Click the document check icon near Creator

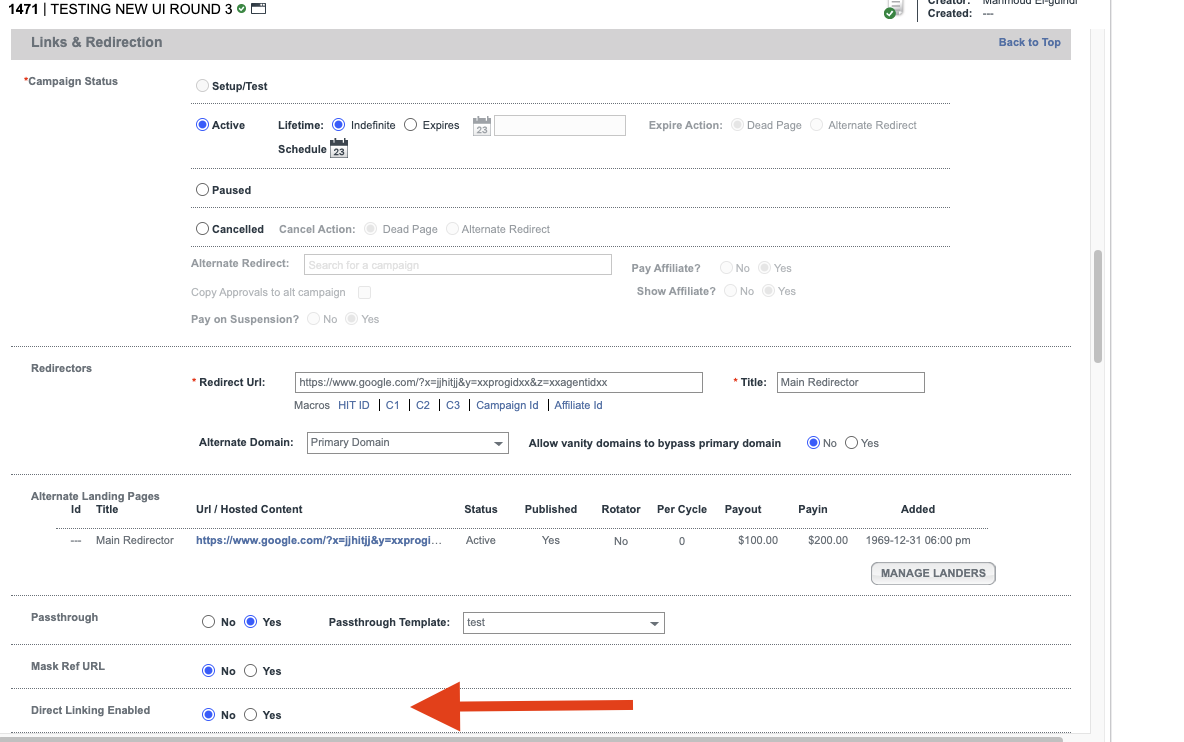893,9
